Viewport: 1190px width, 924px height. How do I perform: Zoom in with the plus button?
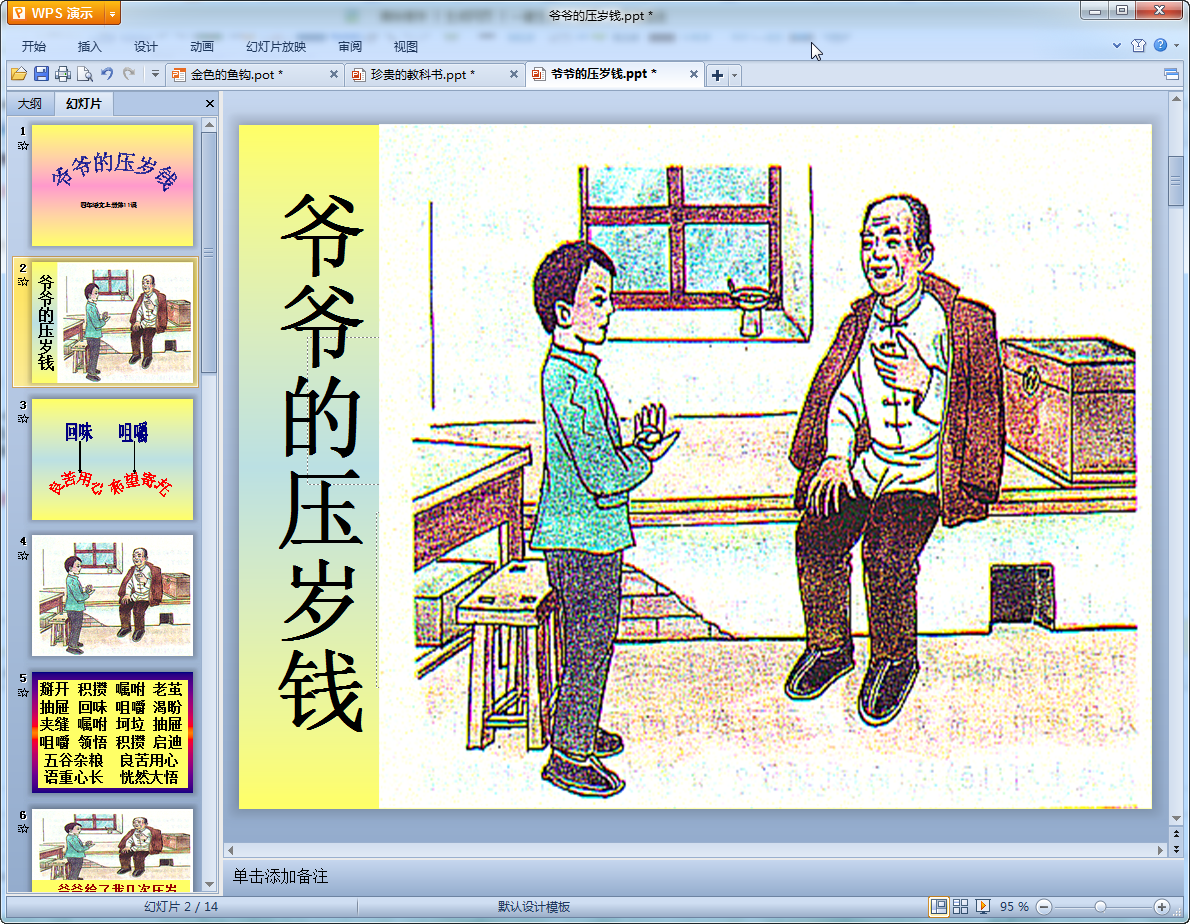tap(1161, 907)
